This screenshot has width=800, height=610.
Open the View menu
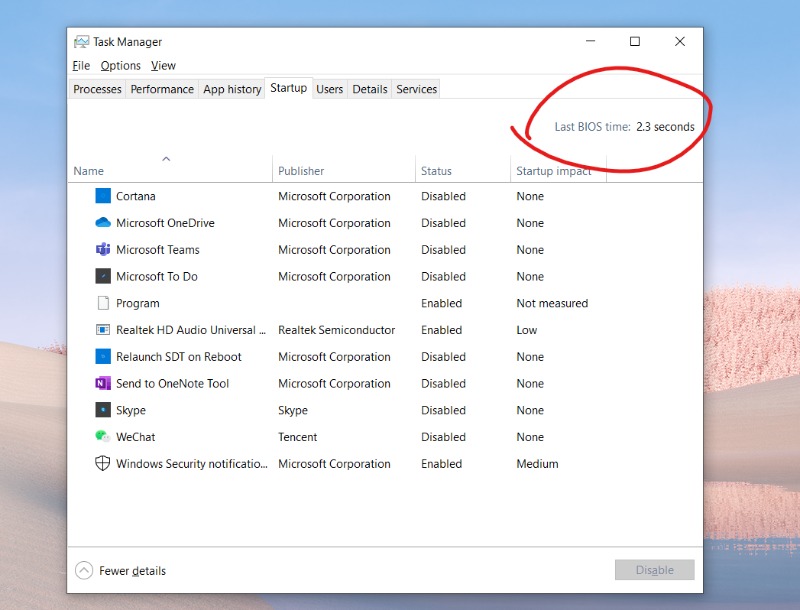tap(163, 65)
